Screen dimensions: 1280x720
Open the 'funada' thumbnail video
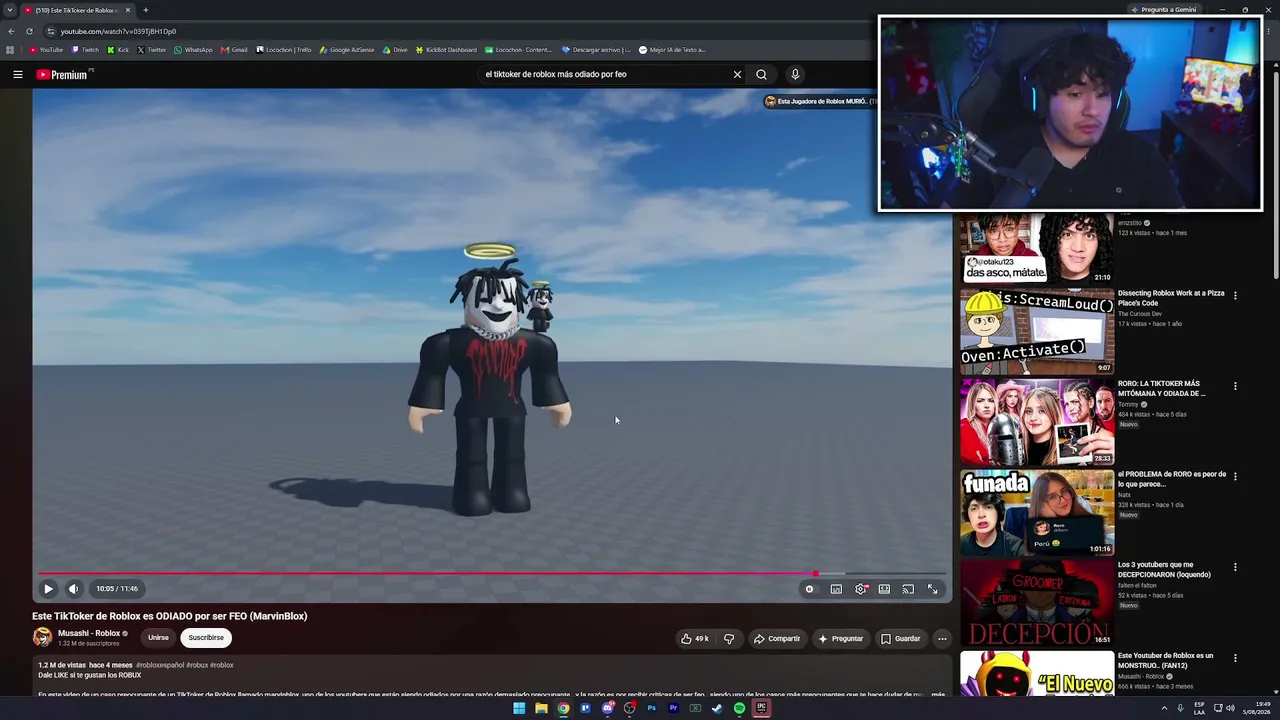(1037, 512)
